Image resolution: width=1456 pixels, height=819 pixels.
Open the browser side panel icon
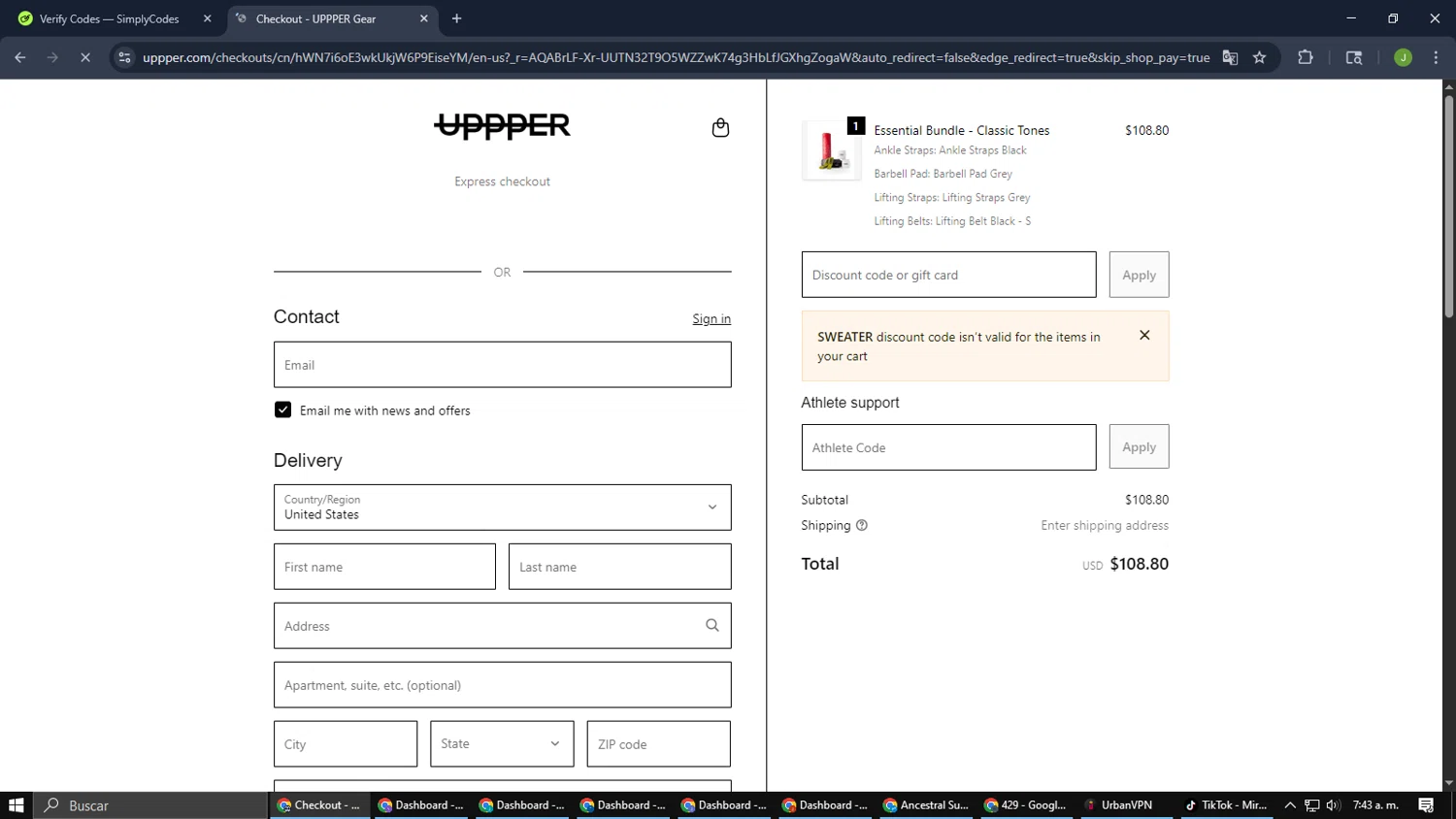tap(1354, 57)
